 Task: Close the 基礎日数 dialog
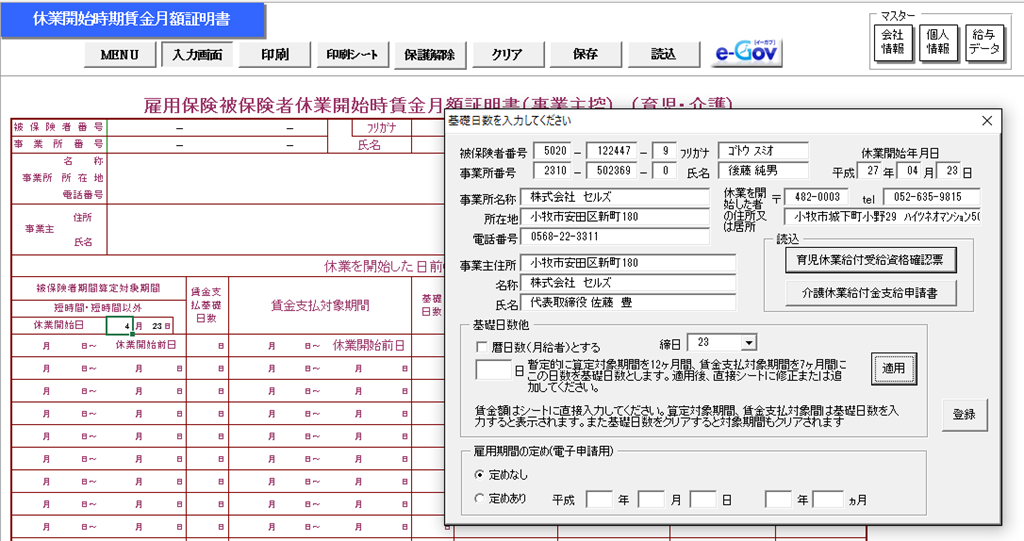(987, 121)
